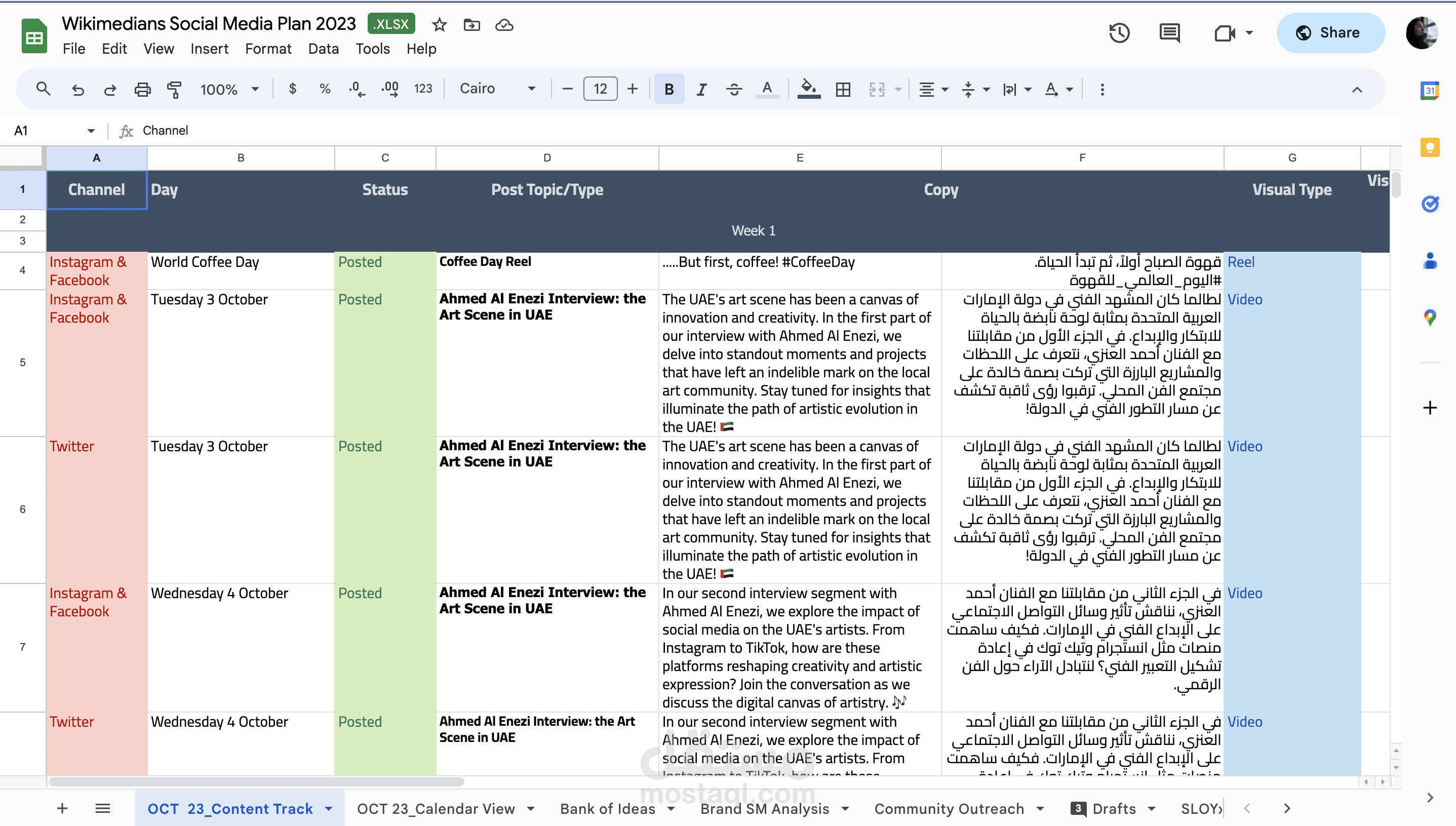Open the borders tool

843,89
